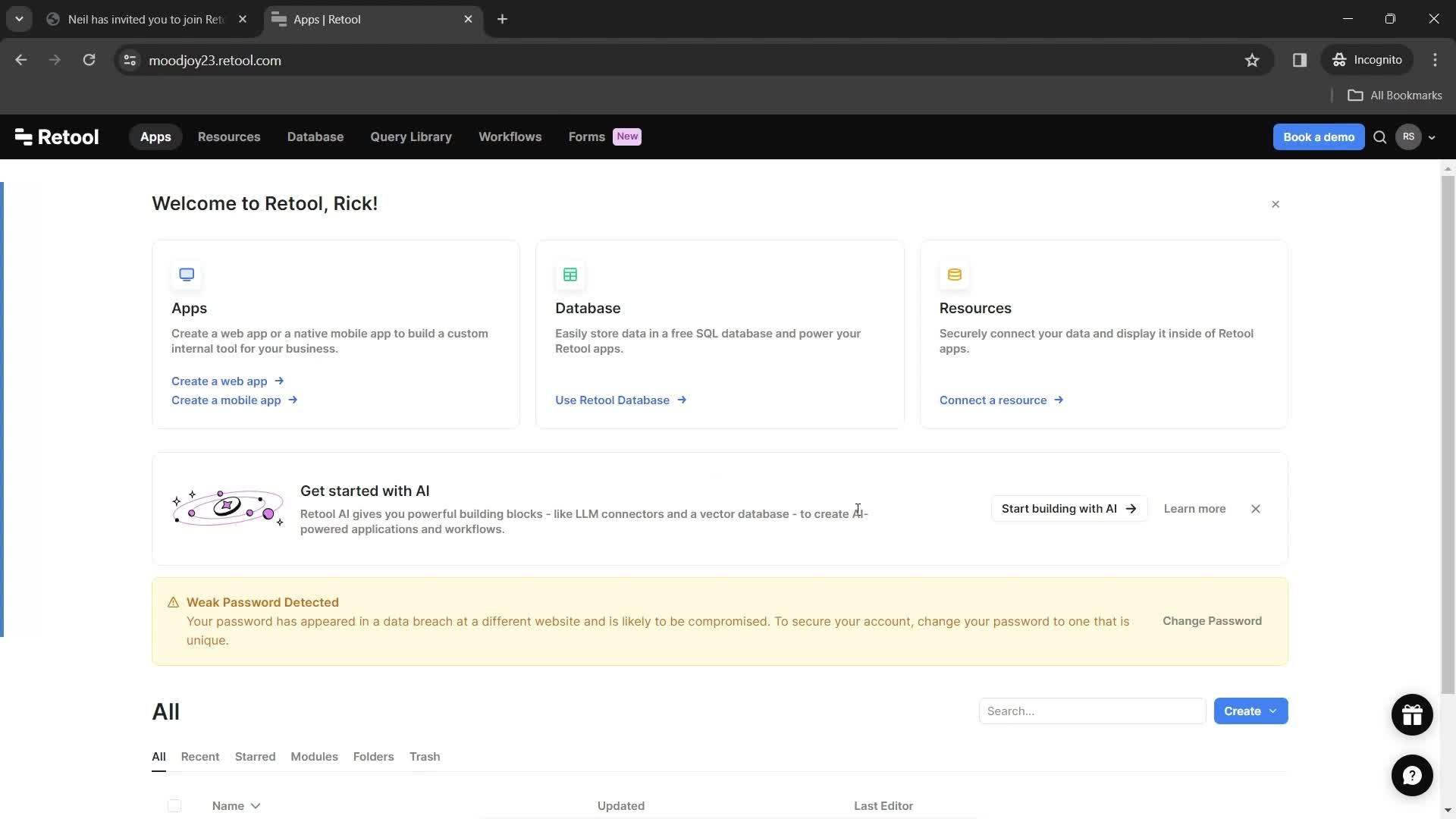
Task: Go back with the browser back arrow
Action: (x=20, y=60)
